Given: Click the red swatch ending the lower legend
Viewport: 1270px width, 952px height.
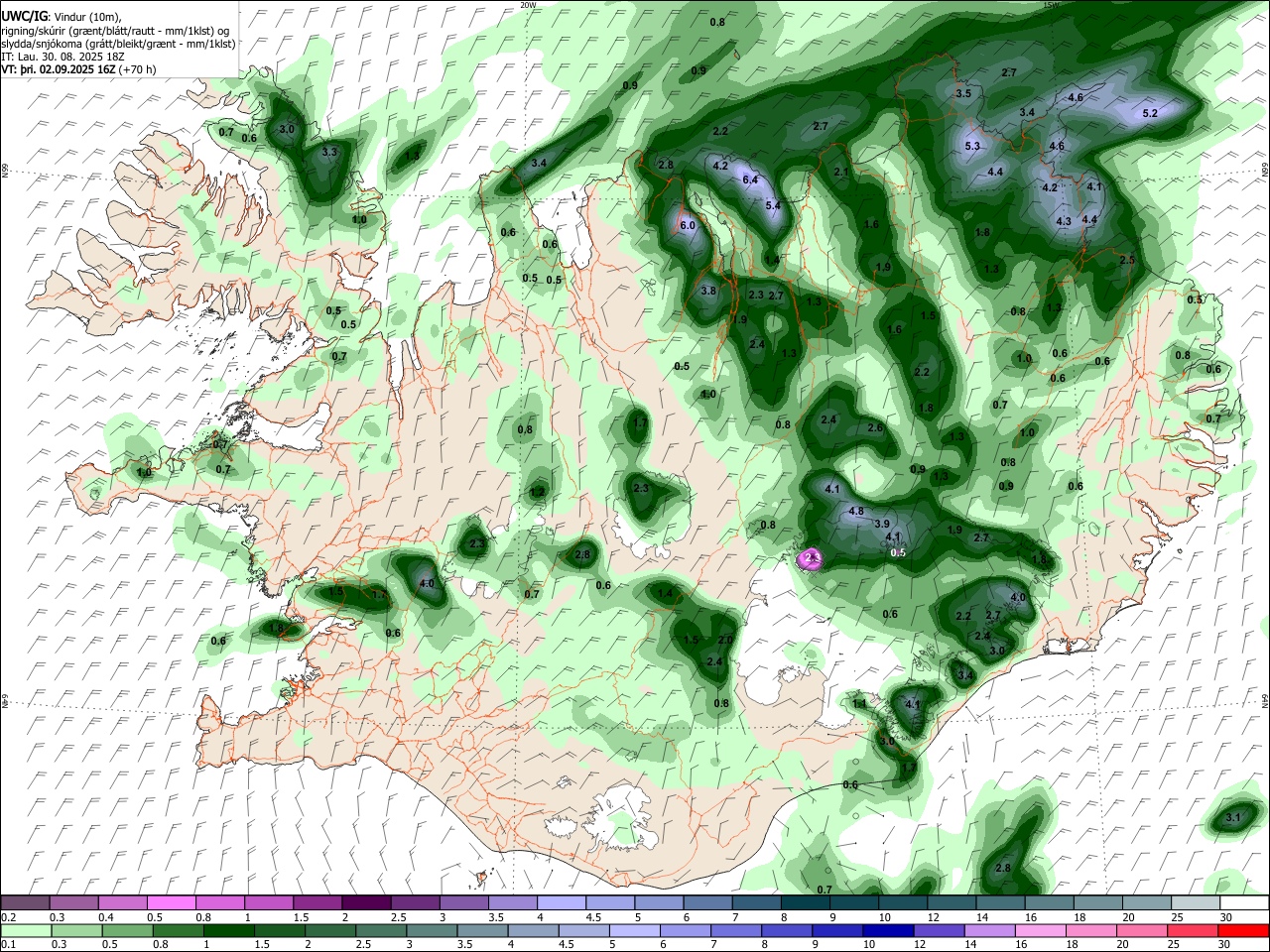Looking at the screenshot, I should click(x=1243, y=930).
